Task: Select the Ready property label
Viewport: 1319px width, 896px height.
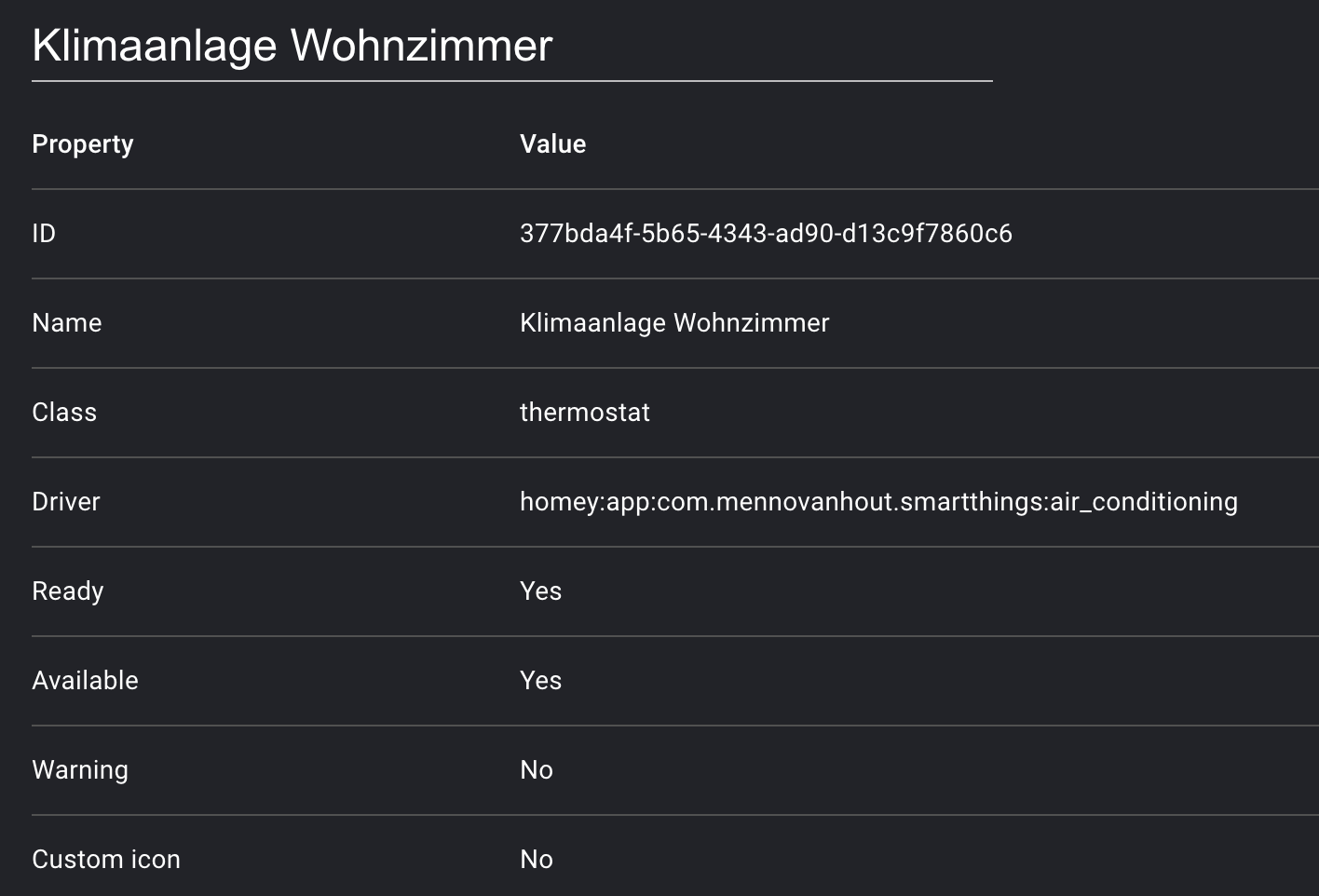Action: (68, 591)
